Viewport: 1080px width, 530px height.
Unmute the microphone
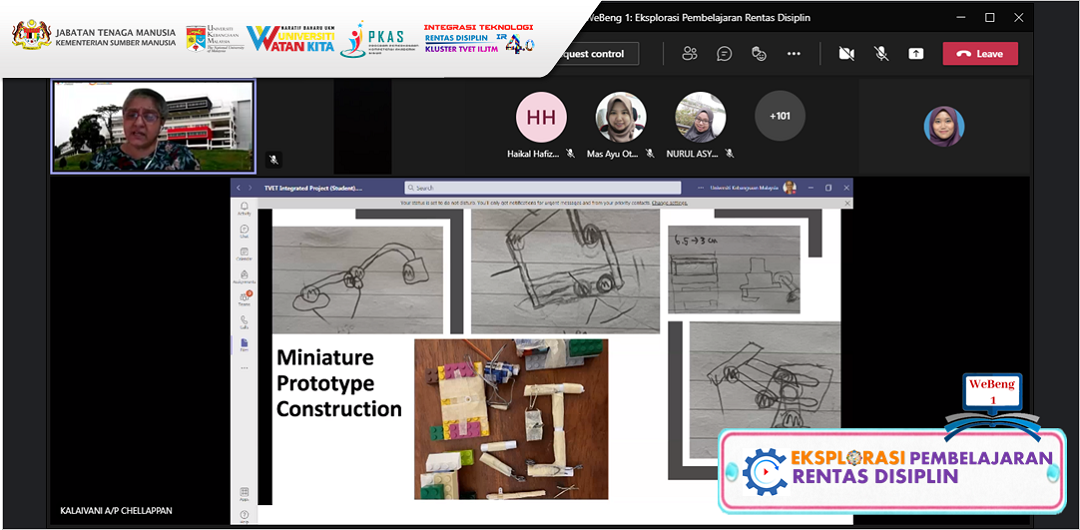click(x=881, y=54)
